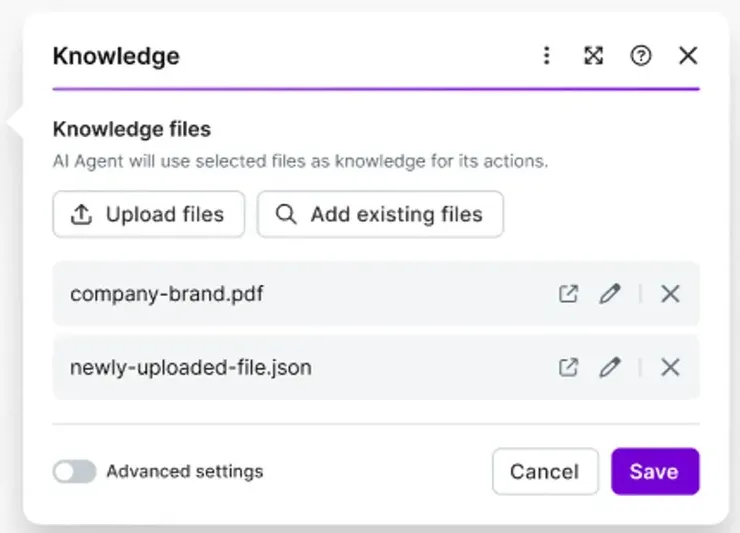Click the Advanced settings label
Viewport: 740px width, 533px height.
pos(185,471)
